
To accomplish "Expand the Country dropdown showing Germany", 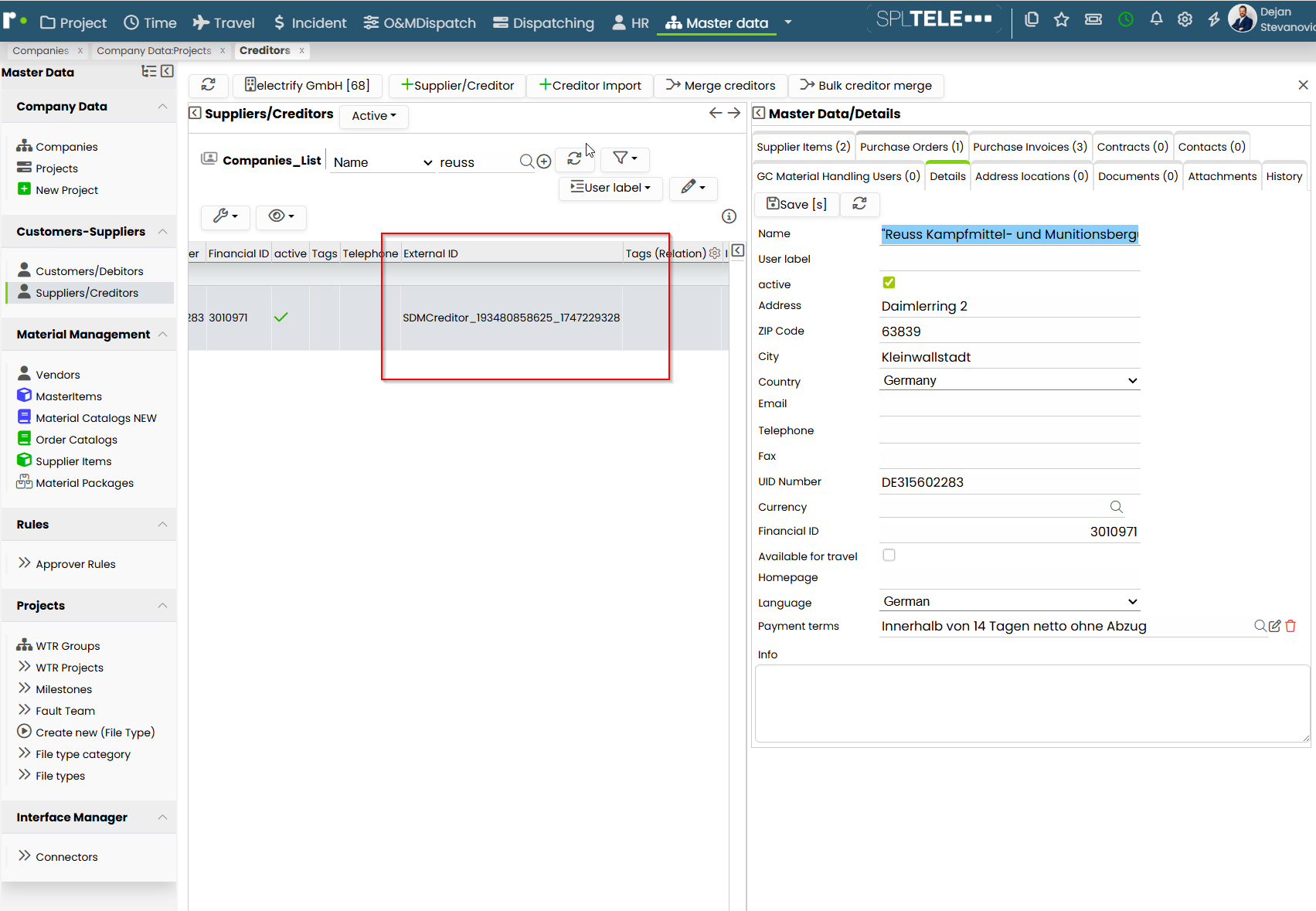I will point(1010,380).
